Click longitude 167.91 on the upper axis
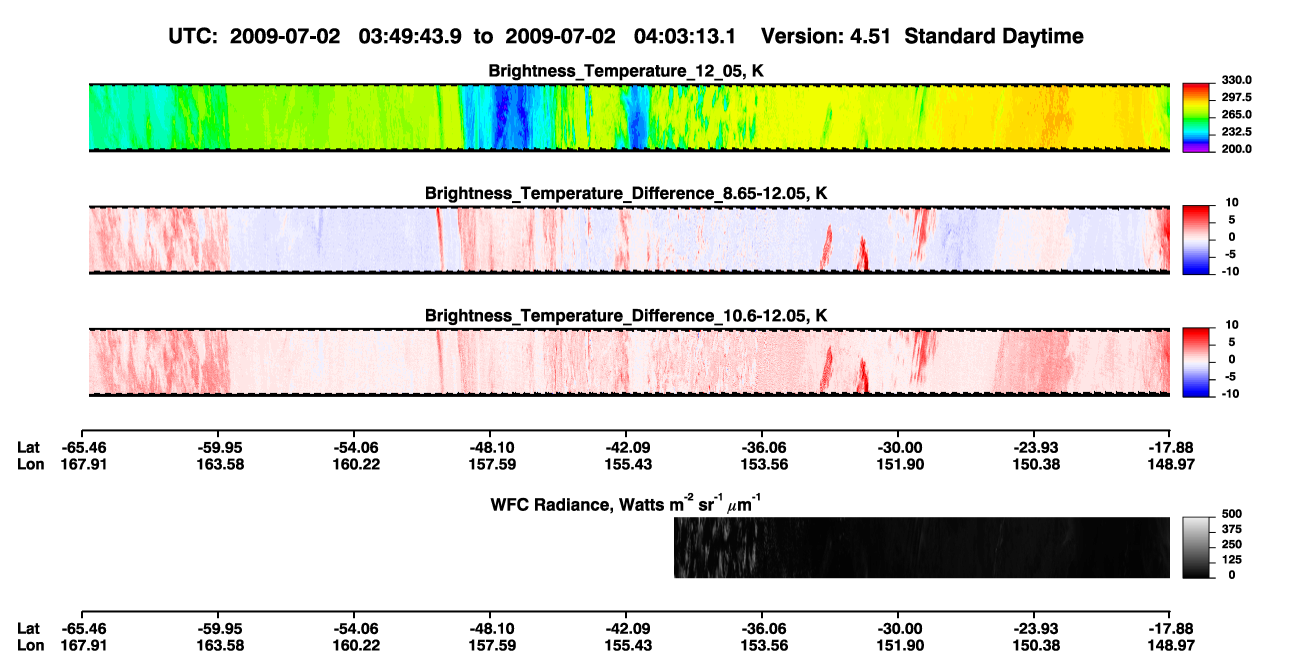Viewport: 1300px width, 667px height. 82,465
